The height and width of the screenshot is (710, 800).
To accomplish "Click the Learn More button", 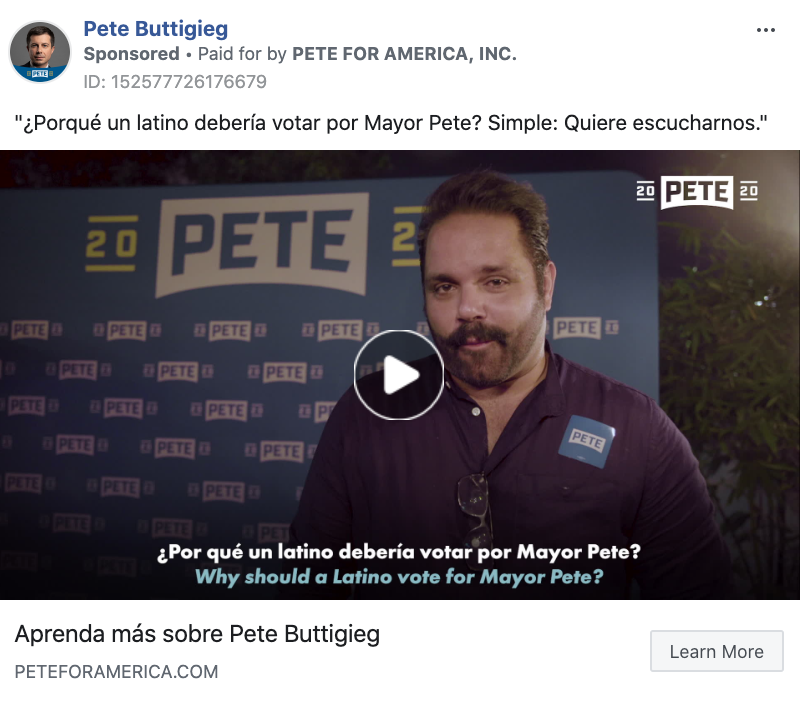I will (x=716, y=651).
